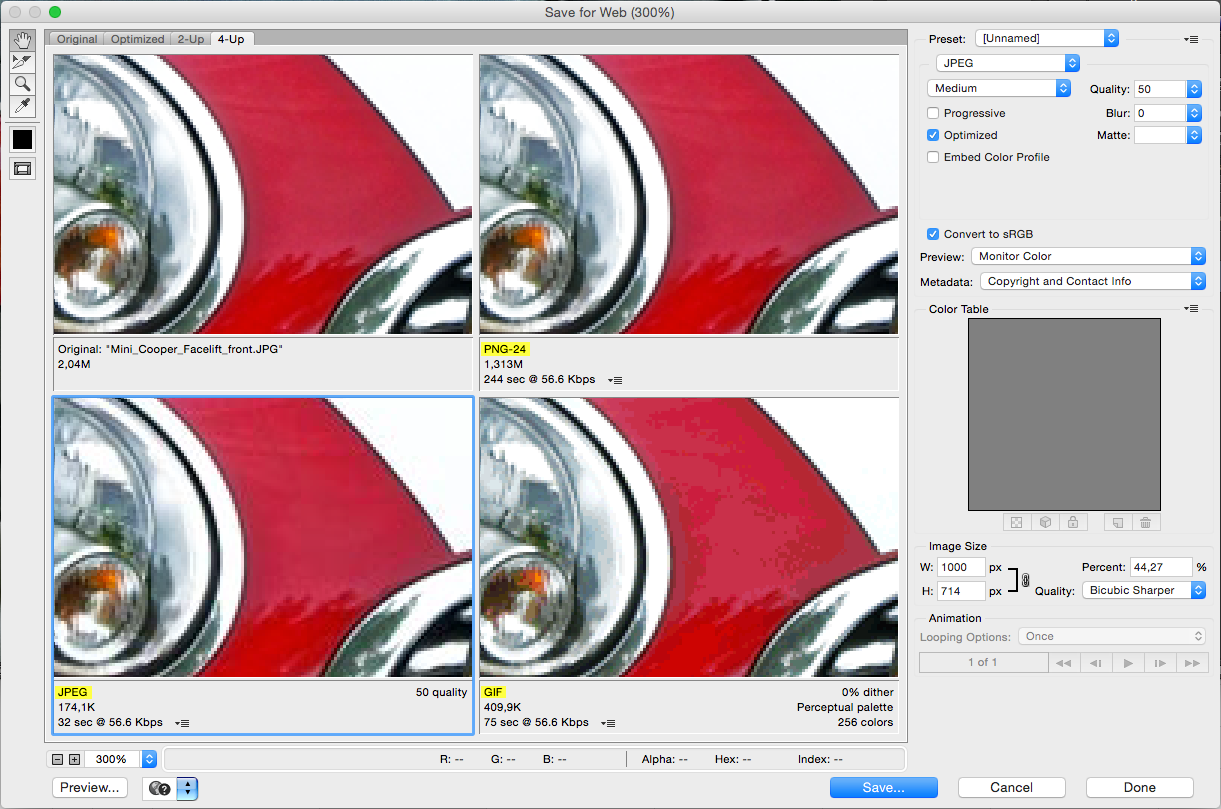Open the Matte color dropdown
The width and height of the screenshot is (1221, 809).
(x=1167, y=135)
